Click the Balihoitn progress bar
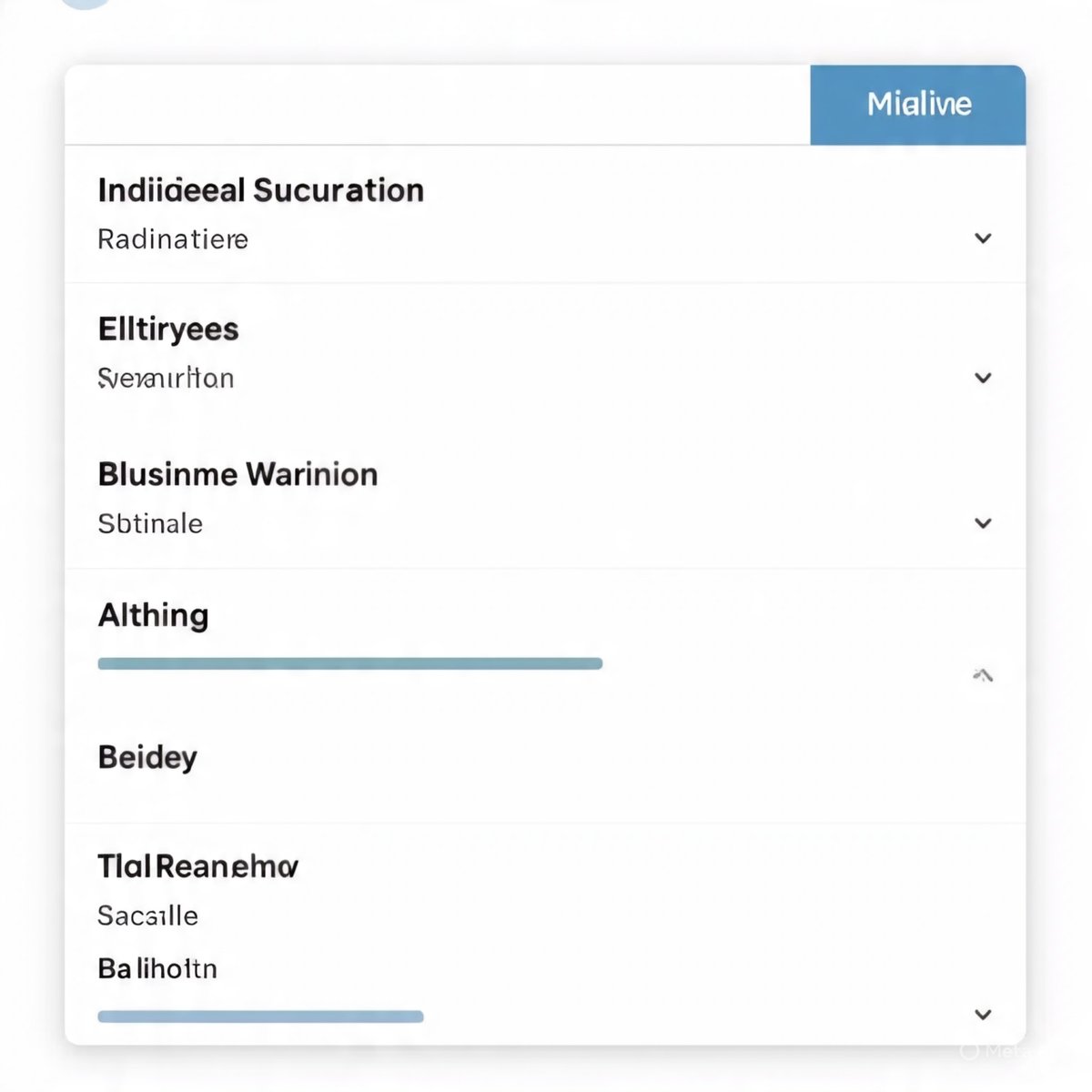Screen dimensions: 1092x1092 260,1016
